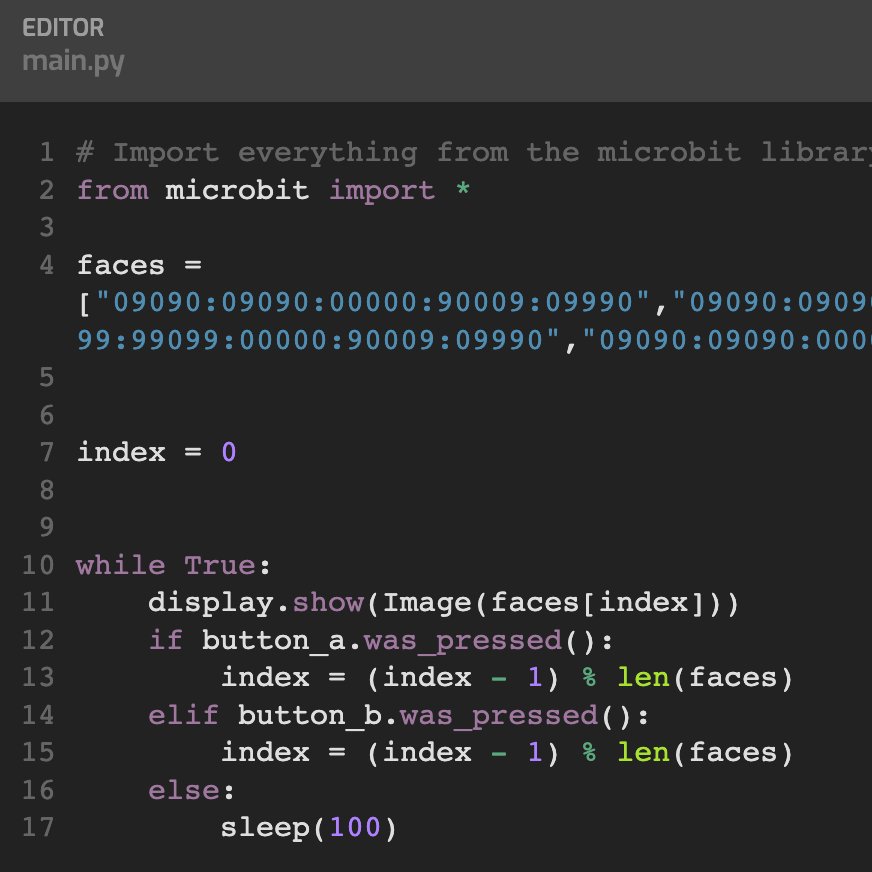This screenshot has width=872, height=872.
Task: Click 'if button_a.was_pressed():' line
Action: [x=380, y=641]
